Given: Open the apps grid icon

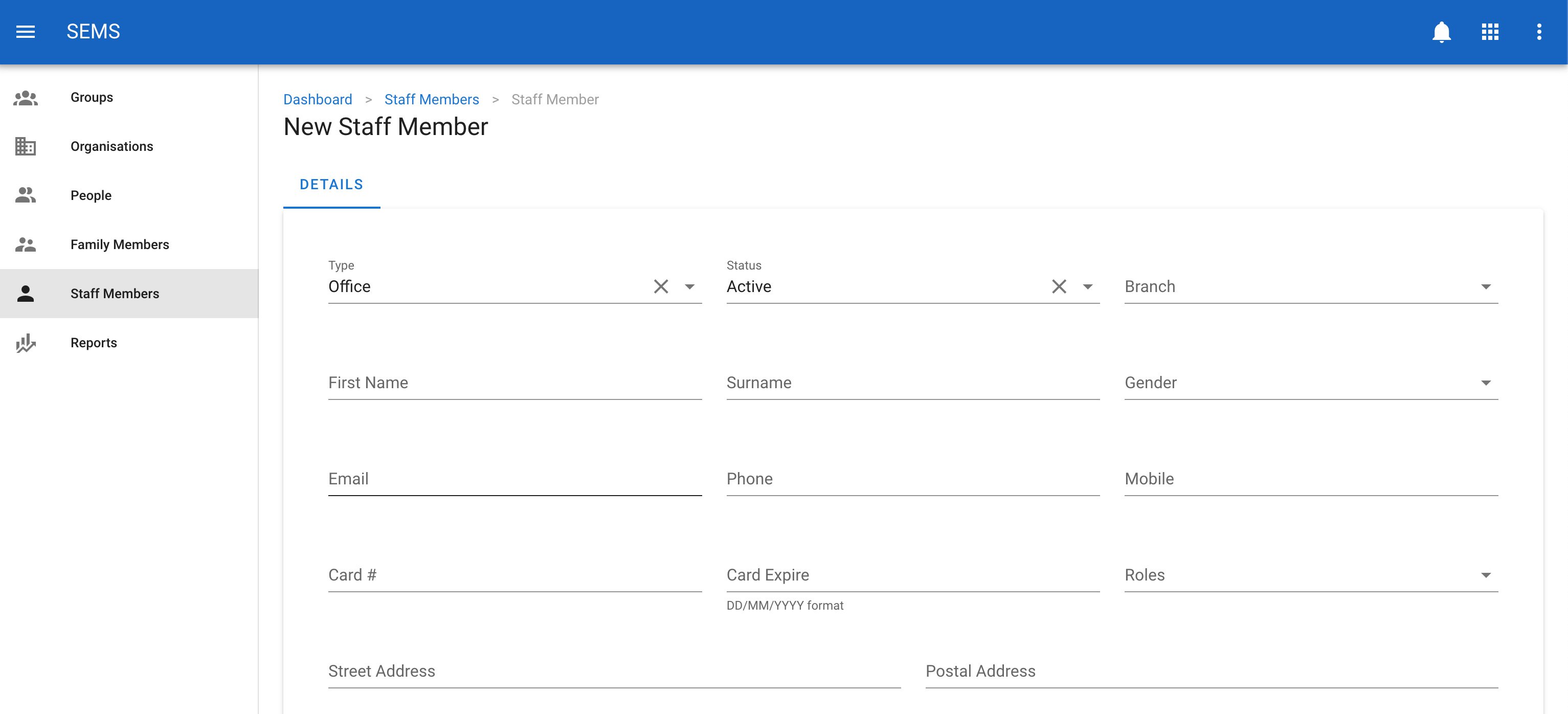Looking at the screenshot, I should pyautogui.click(x=1489, y=32).
